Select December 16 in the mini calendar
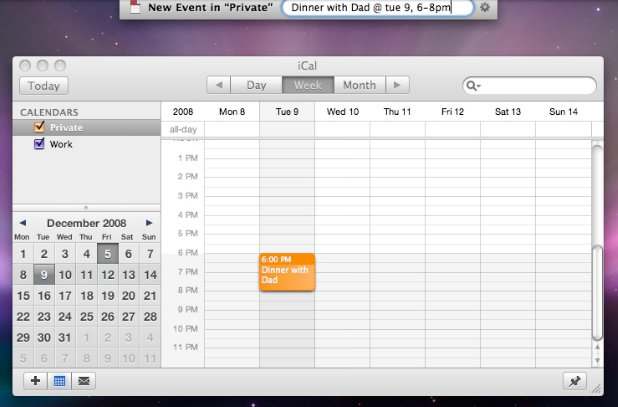The height and width of the screenshot is (407, 618). pyautogui.click(x=44, y=295)
